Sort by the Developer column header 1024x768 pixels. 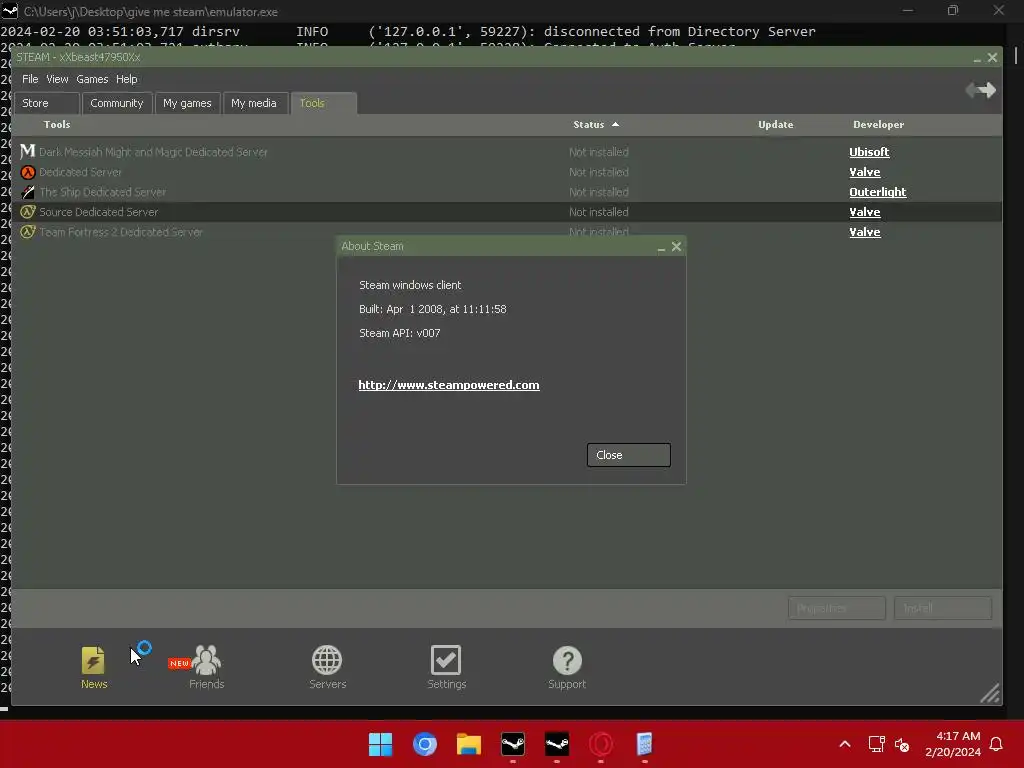(x=878, y=125)
